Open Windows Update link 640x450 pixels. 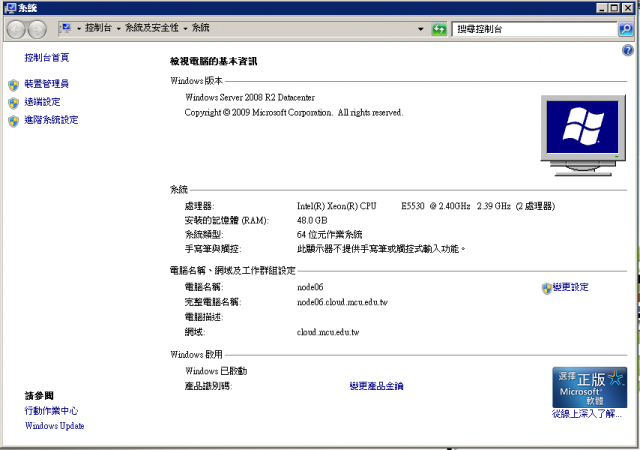tap(54, 426)
